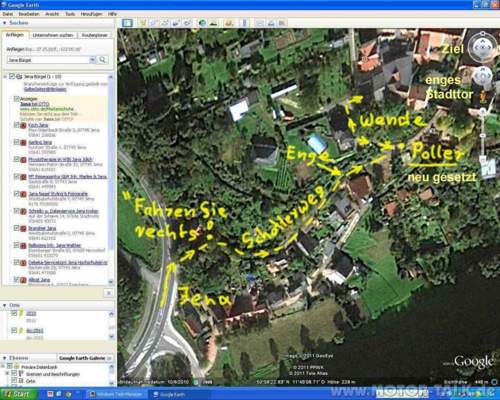
Task: Click the zoom slider on the map
Action: pyautogui.click(x=483, y=137)
